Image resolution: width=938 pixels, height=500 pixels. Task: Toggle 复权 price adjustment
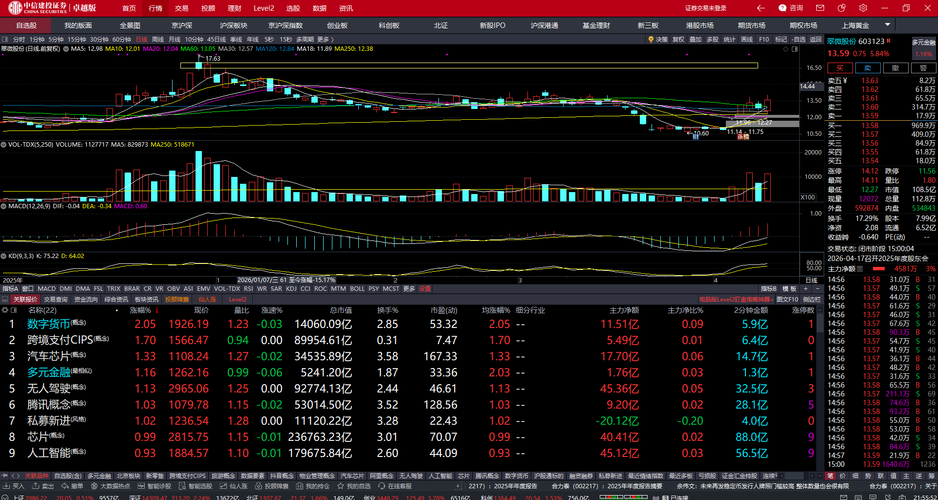(x=678, y=39)
